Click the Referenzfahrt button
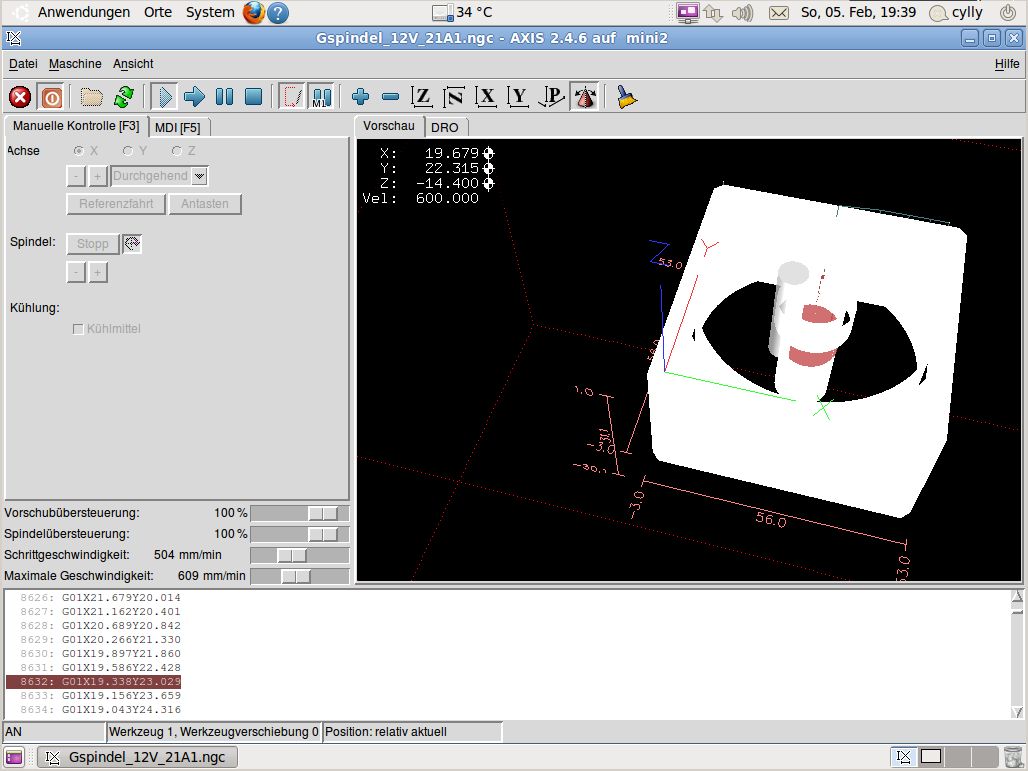 [x=116, y=204]
